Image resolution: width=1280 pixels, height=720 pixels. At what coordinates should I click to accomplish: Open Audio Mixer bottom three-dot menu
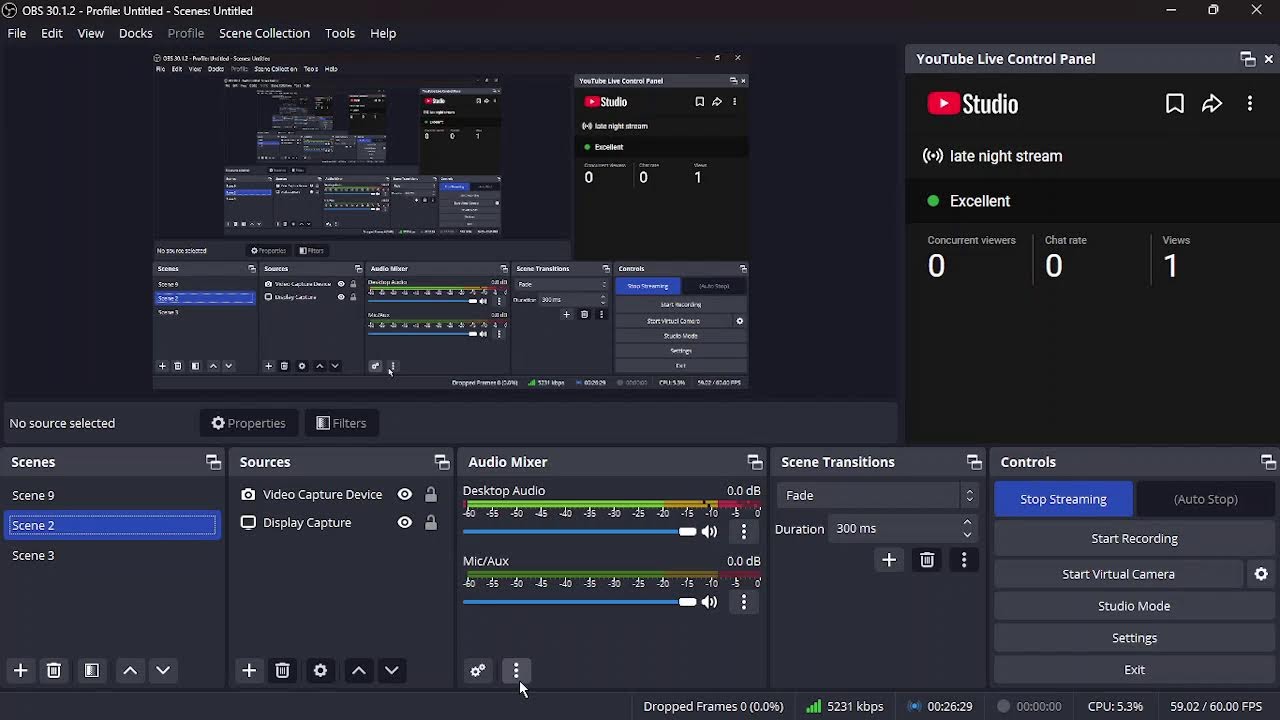click(x=516, y=670)
